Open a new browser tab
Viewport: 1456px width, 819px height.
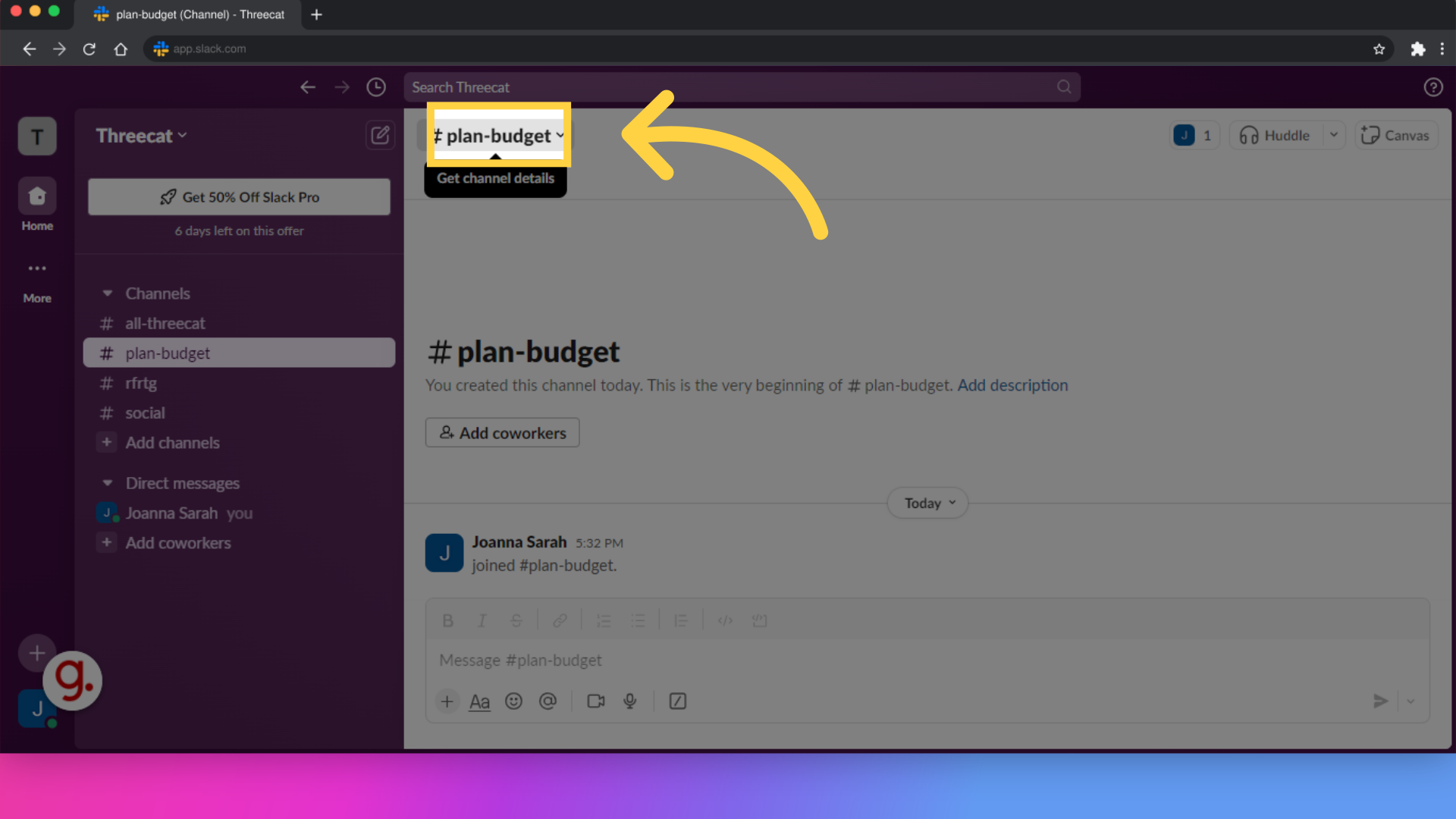(317, 14)
